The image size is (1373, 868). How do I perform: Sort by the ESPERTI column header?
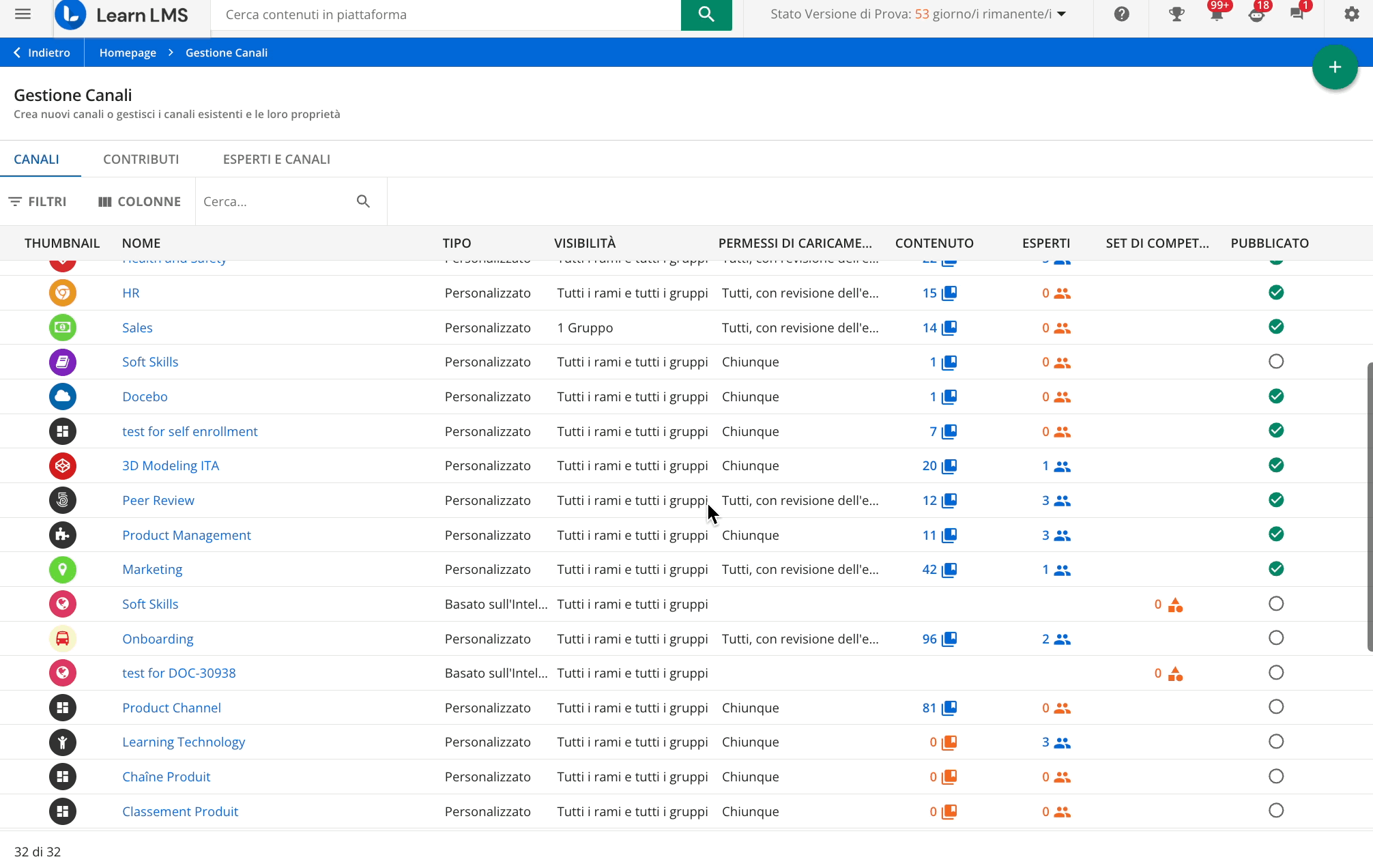(1046, 243)
